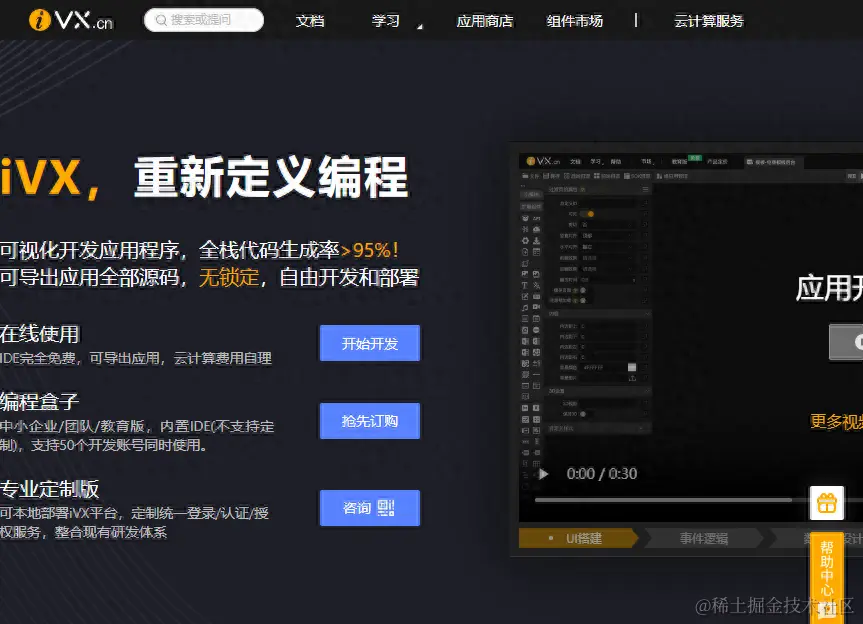Viewport: 863px width, 624px height.
Task: Click the orange 无锁定 text
Action: [x=229, y=277]
